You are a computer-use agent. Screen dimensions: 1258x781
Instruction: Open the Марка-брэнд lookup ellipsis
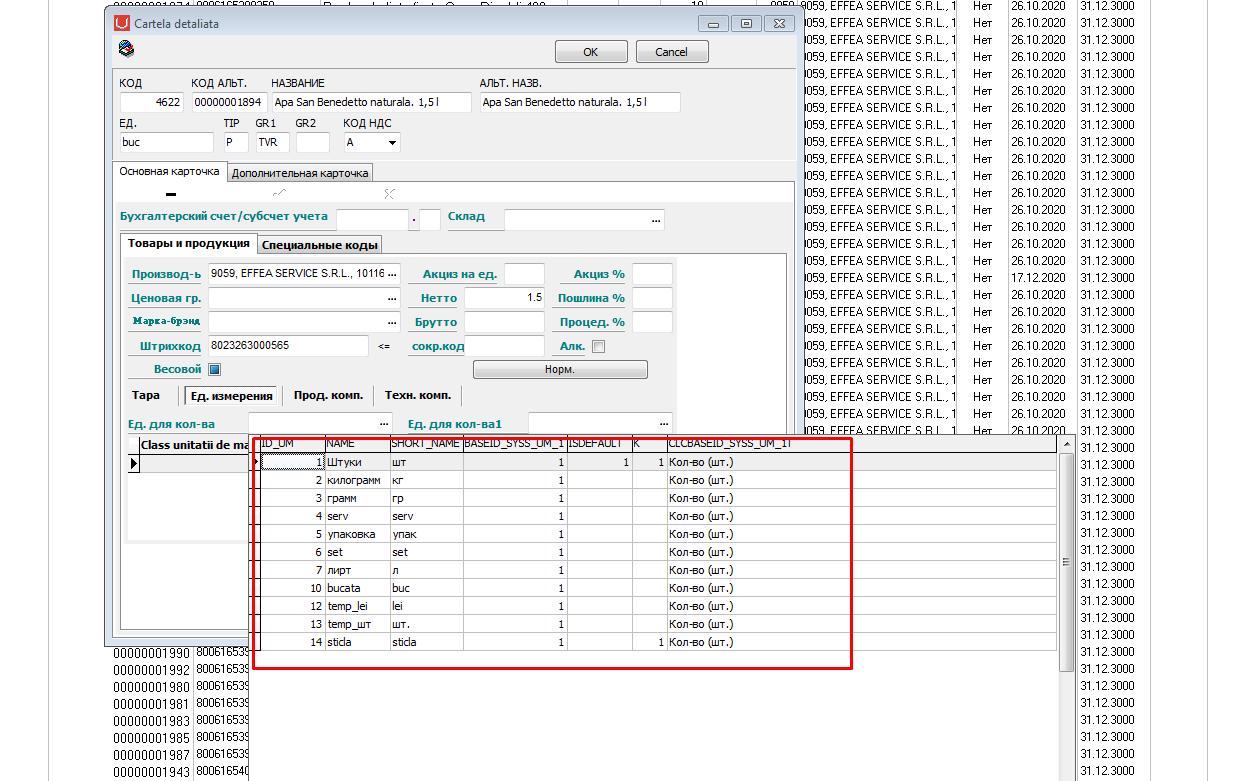point(393,322)
